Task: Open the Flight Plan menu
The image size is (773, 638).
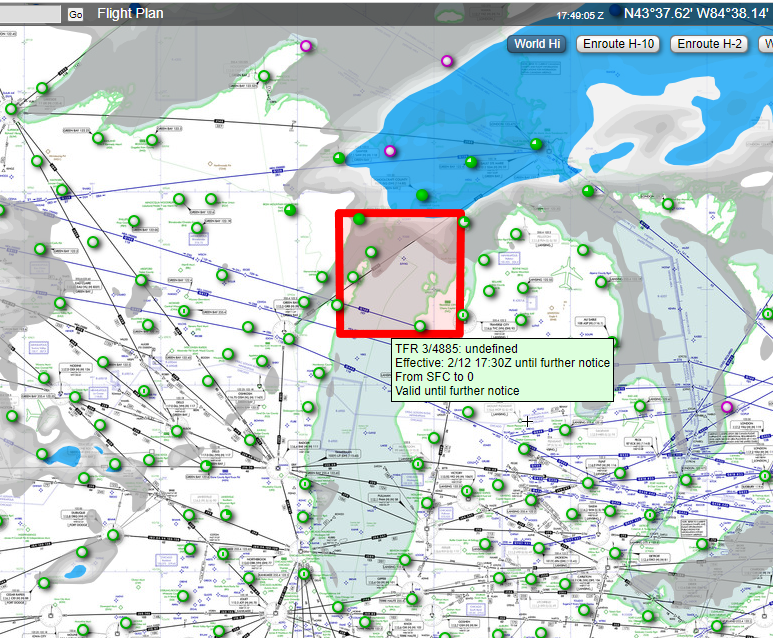Action: 130,14
